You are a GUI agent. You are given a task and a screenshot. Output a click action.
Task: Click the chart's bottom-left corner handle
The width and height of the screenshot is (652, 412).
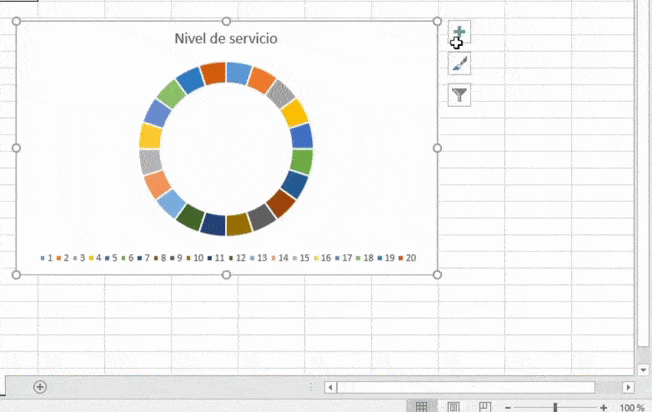(16, 275)
